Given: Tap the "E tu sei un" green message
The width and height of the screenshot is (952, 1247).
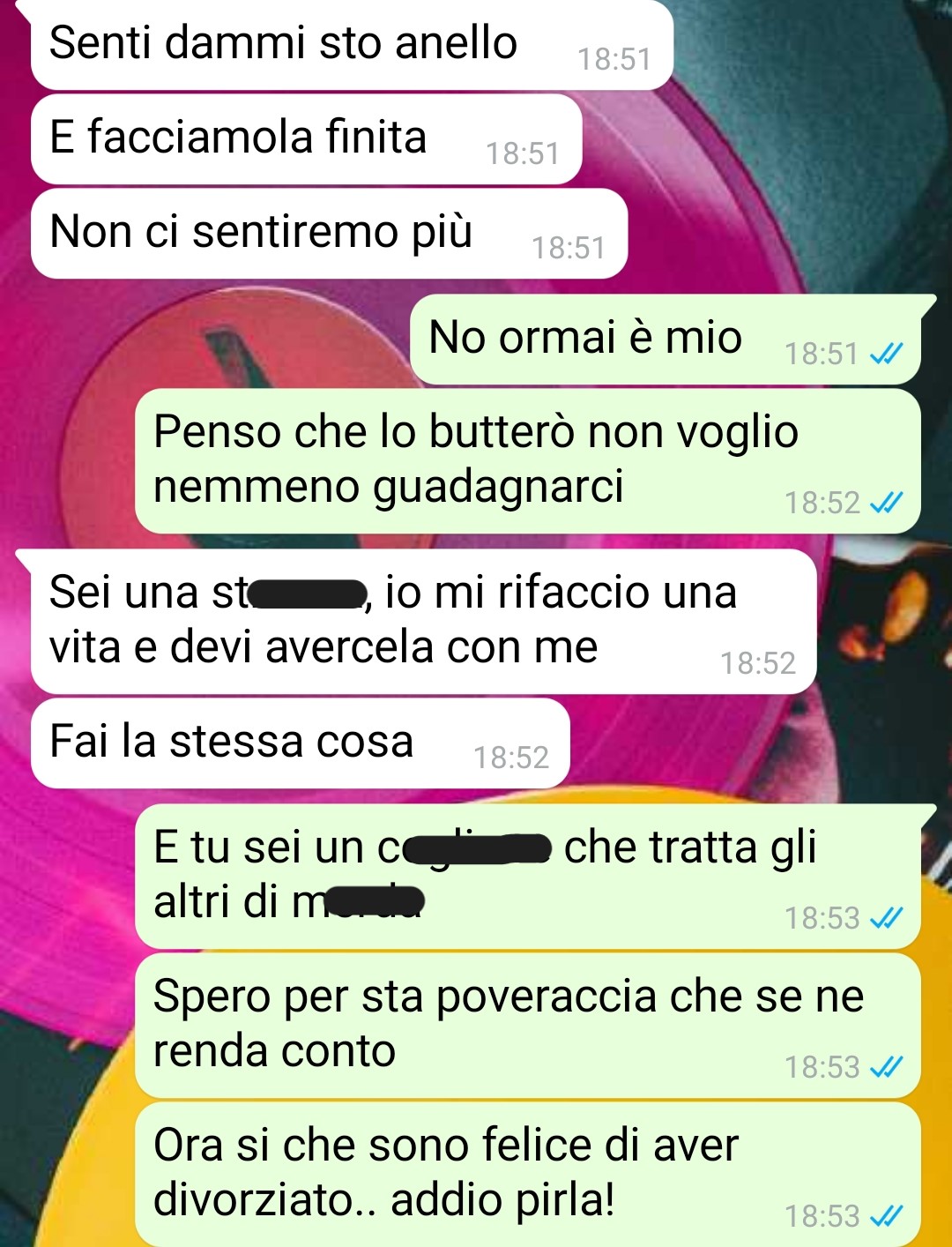Looking at the screenshot, I should (x=528, y=876).
